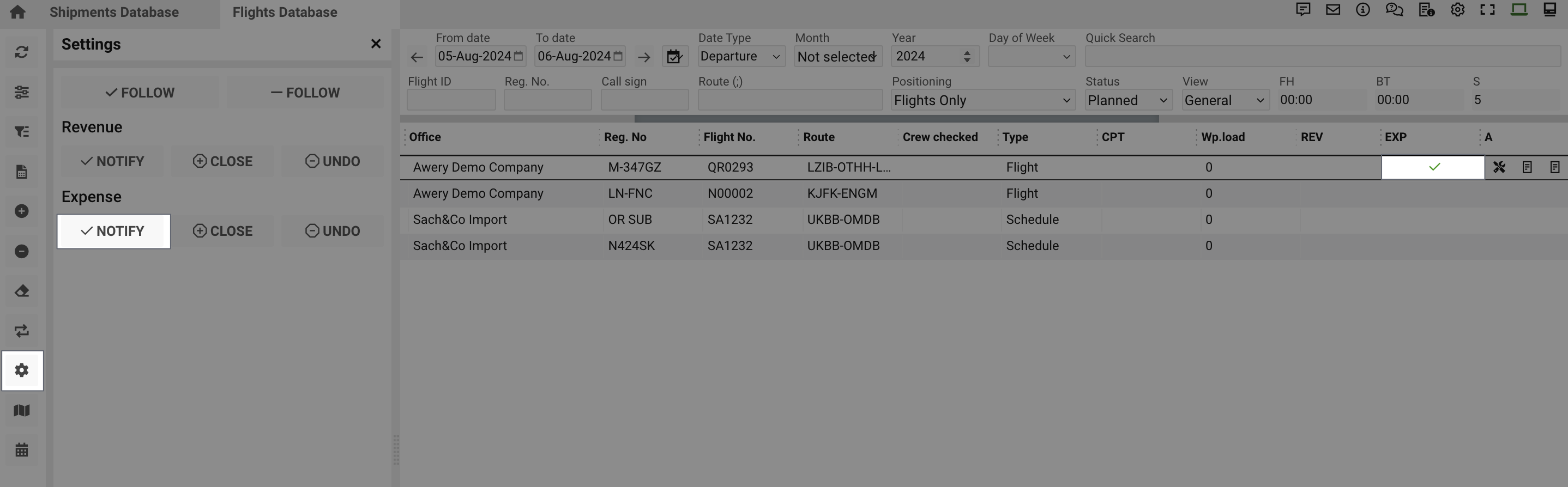The image size is (1568, 487).
Task: Open the Positioning Flights Only dropdown
Action: (982, 100)
